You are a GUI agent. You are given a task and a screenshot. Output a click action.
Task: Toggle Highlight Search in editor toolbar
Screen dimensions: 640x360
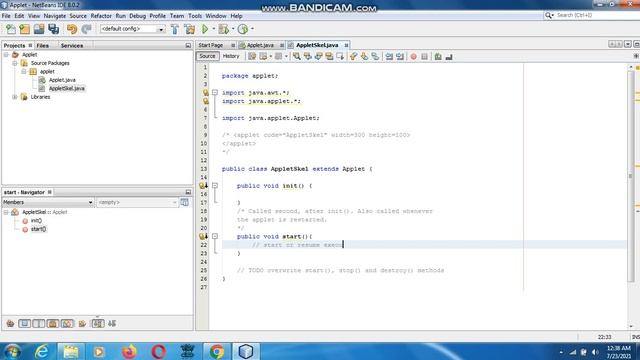click(x=329, y=56)
